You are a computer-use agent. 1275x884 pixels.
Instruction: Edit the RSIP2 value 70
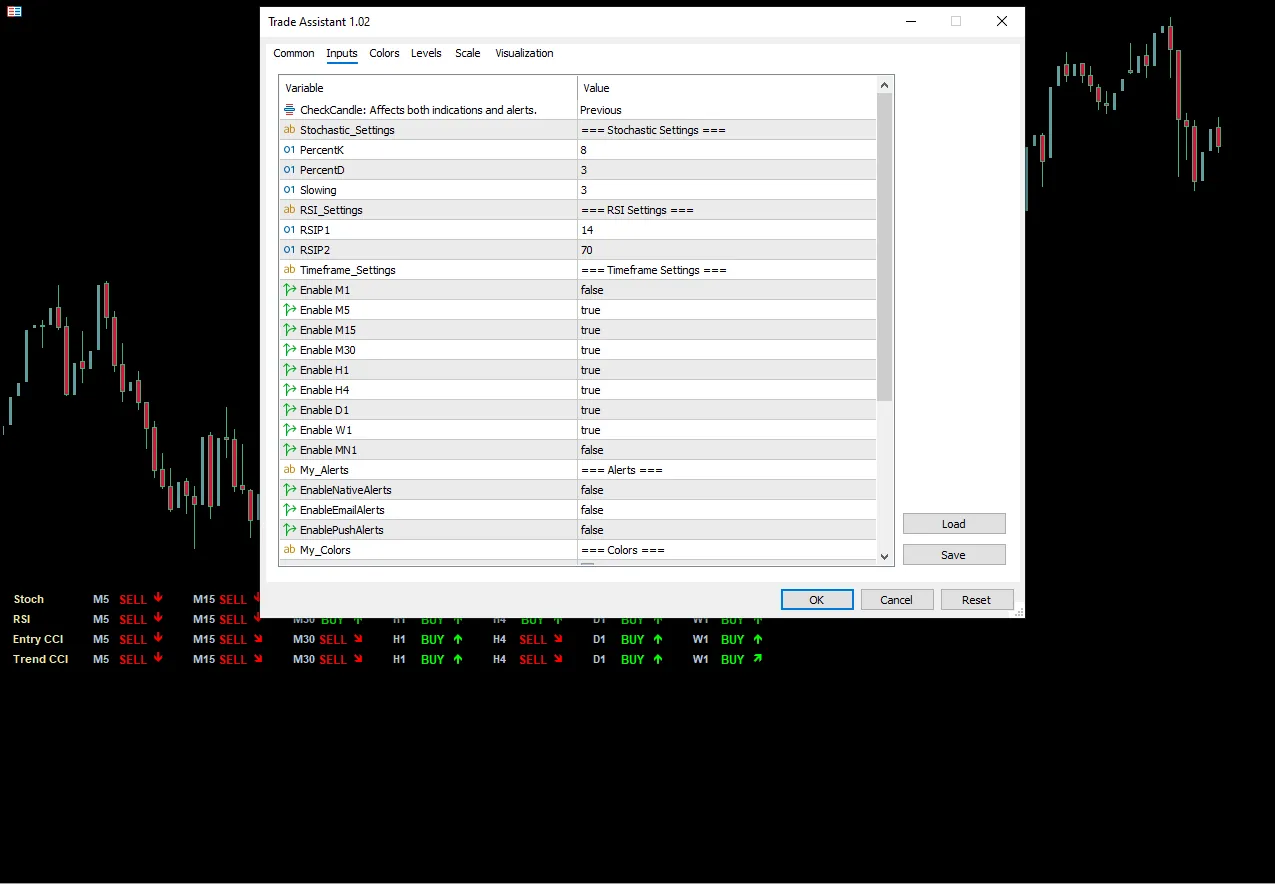[x=726, y=250]
